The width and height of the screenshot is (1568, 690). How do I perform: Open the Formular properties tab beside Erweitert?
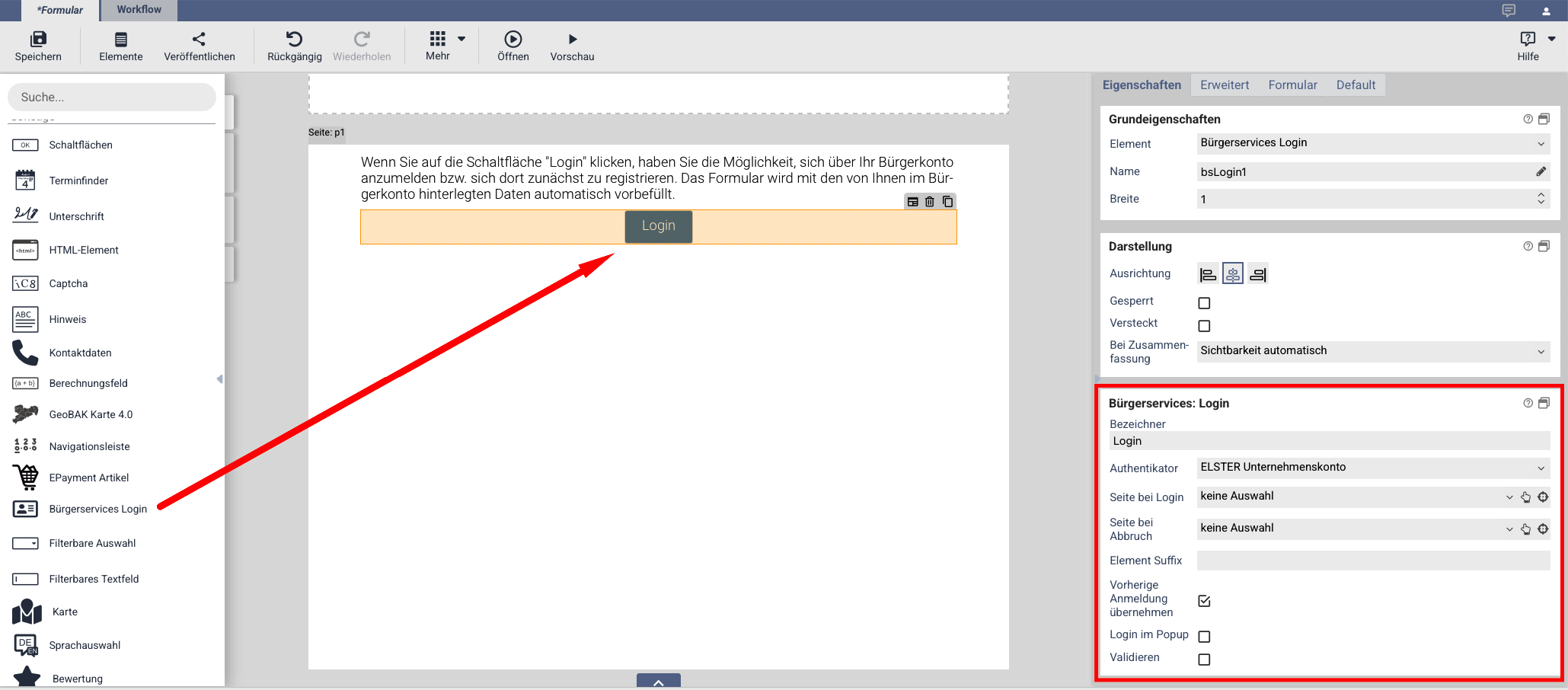(x=1292, y=85)
